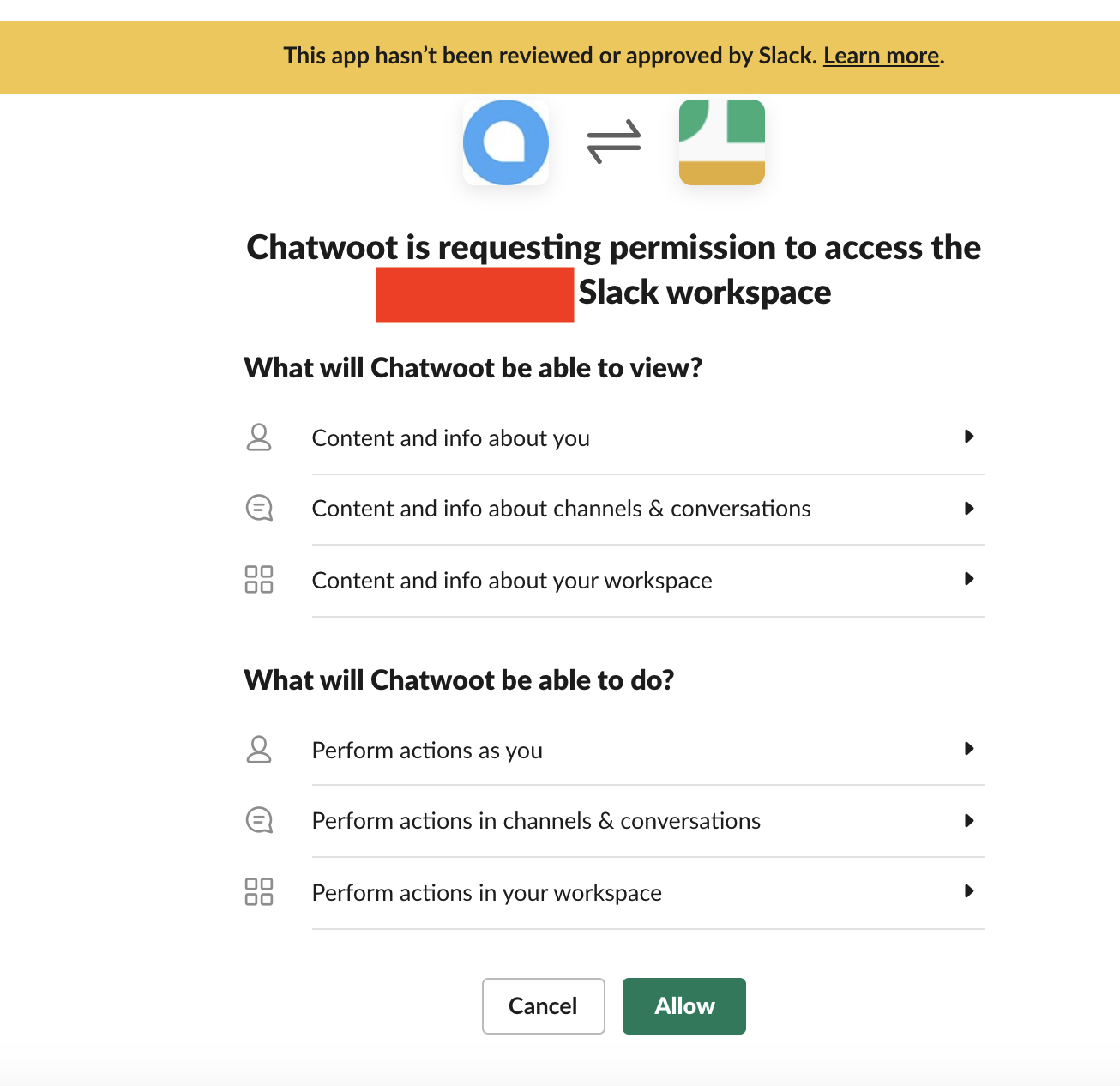Click the exchange arrows icon between the logos
Image resolution: width=1120 pixels, height=1086 pixels.
click(614, 142)
